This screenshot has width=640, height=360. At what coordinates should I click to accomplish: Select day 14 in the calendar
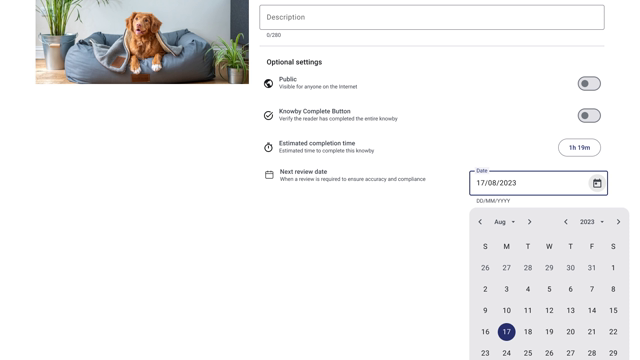pyautogui.click(x=592, y=311)
